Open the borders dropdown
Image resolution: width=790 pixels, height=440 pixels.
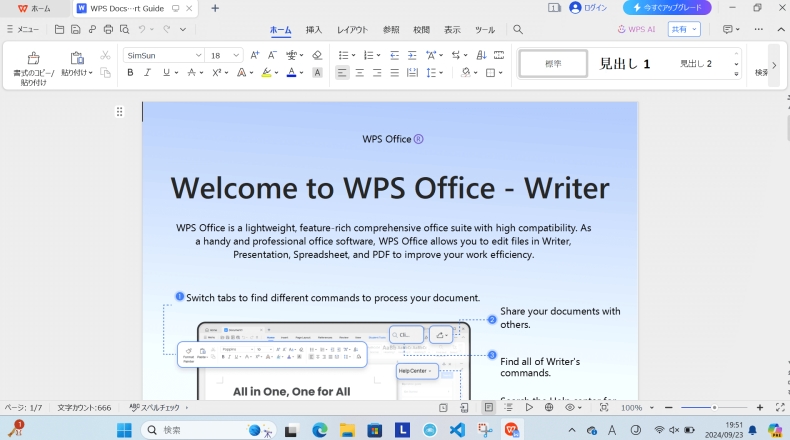500,73
